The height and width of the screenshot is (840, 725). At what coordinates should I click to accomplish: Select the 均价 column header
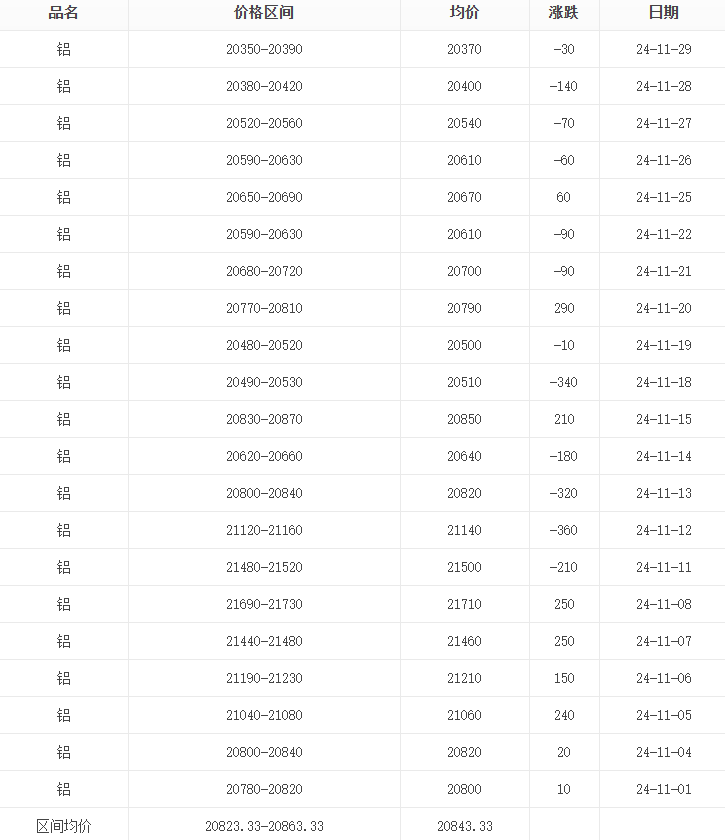pos(464,13)
